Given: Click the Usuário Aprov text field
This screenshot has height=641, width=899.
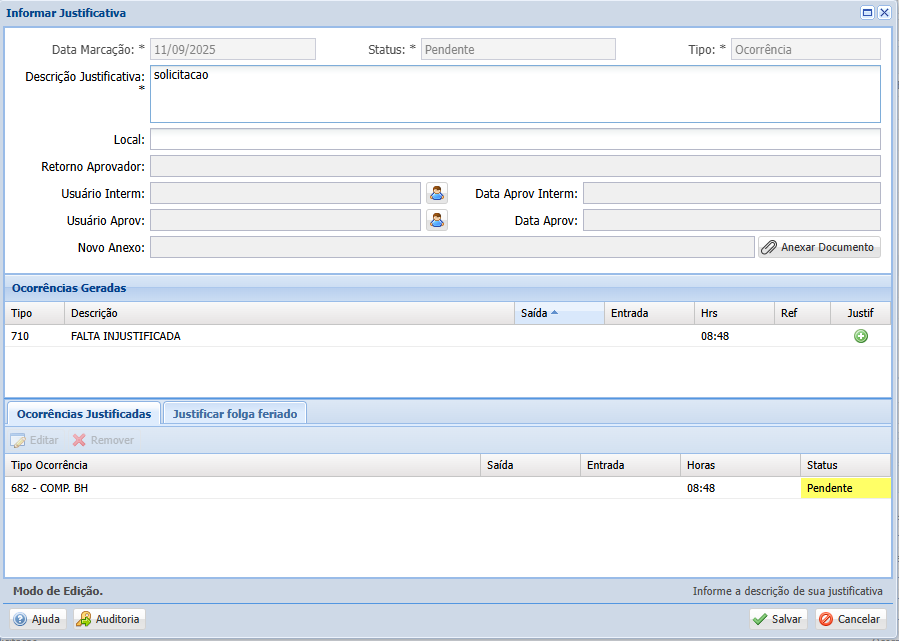Looking at the screenshot, I should tap(286, 220).
